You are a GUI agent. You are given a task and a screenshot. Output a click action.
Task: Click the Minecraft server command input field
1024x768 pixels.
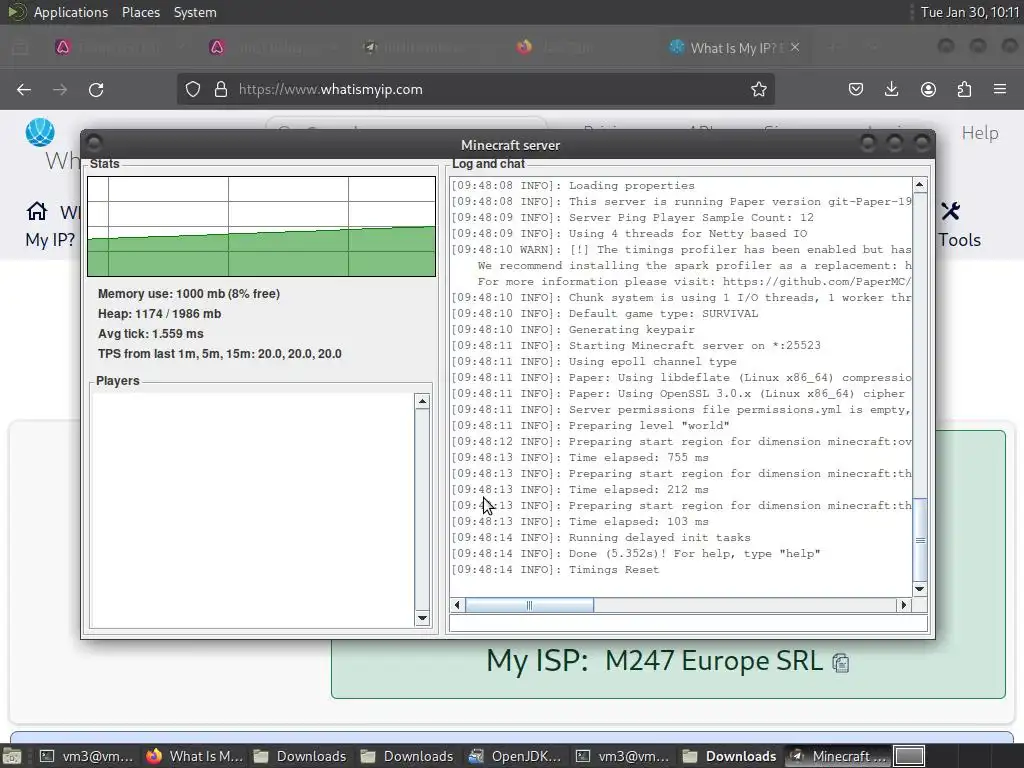point(688,623)
